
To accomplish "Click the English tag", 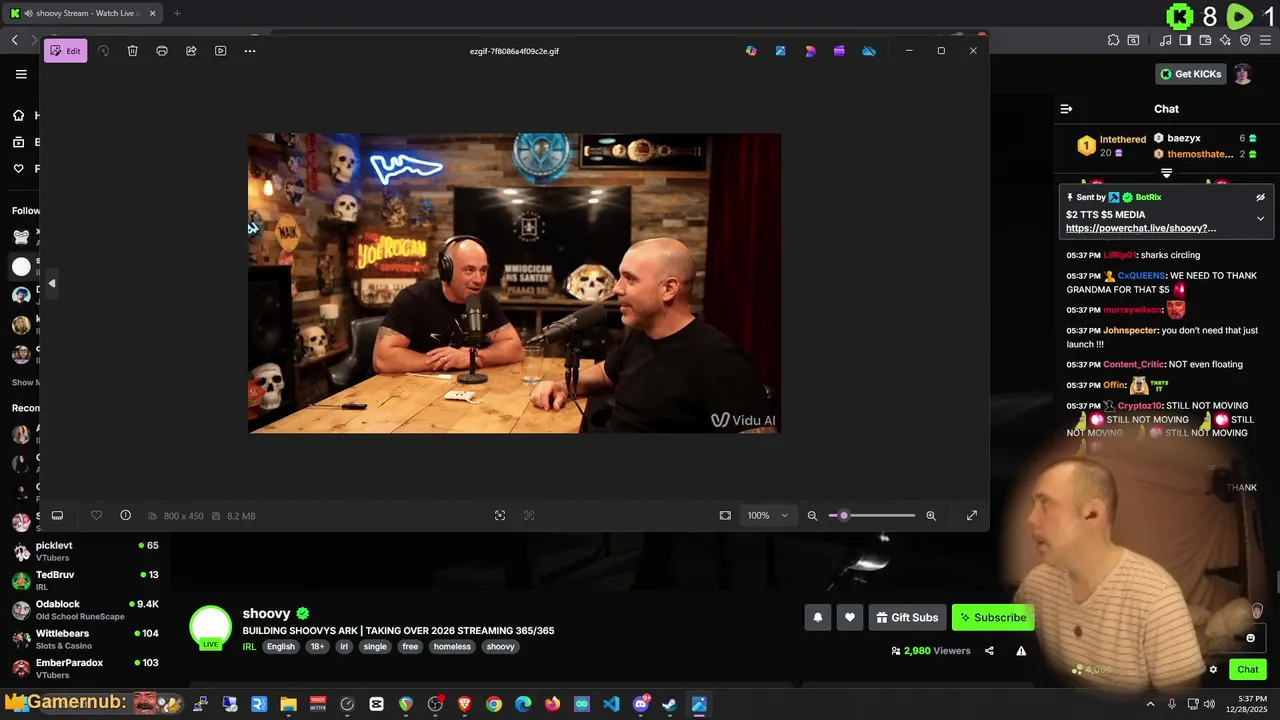I will pyautogui.click(x=281, y=647).
